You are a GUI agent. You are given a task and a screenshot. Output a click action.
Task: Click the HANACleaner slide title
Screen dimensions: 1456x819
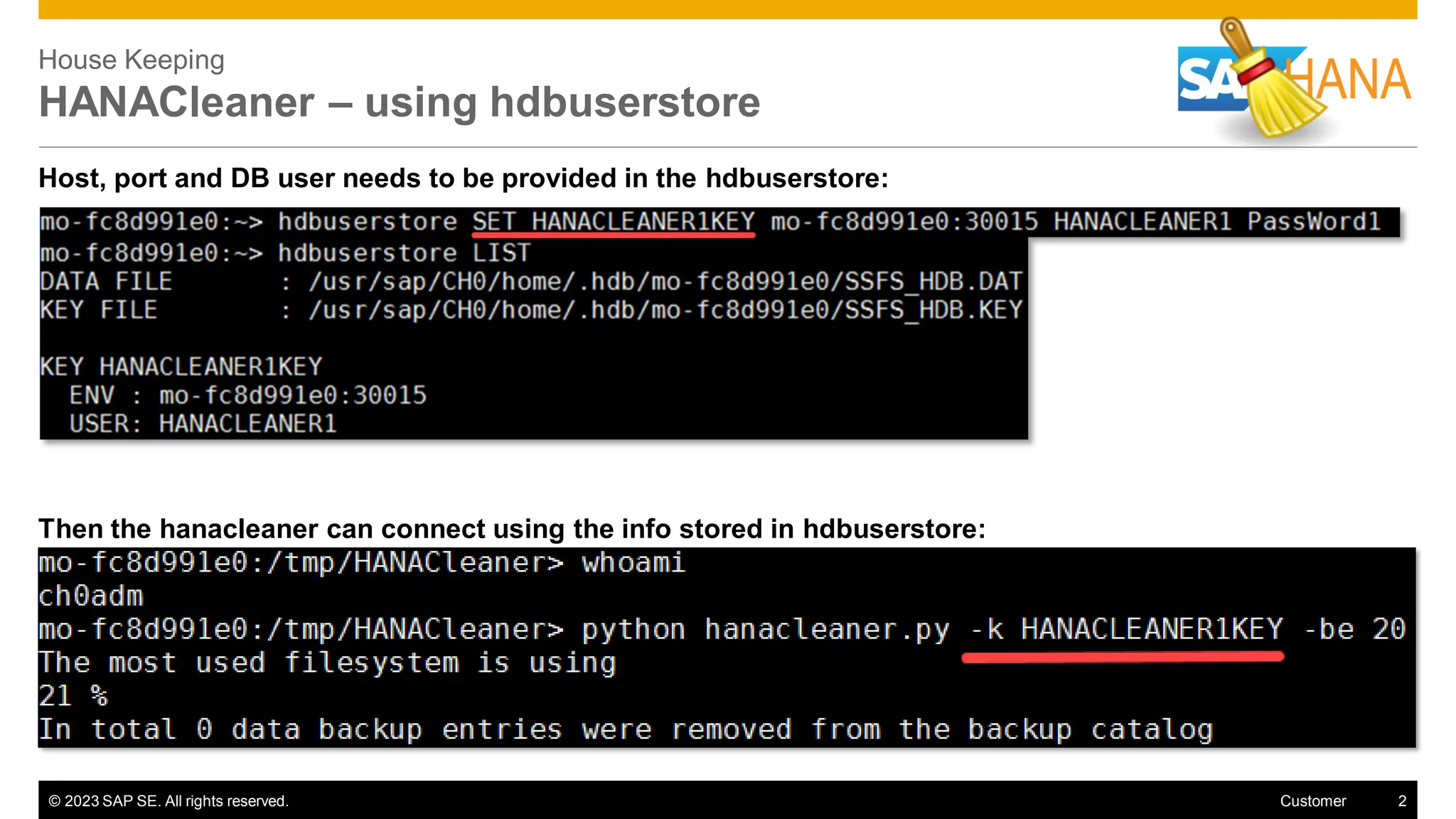pos(399,102)
